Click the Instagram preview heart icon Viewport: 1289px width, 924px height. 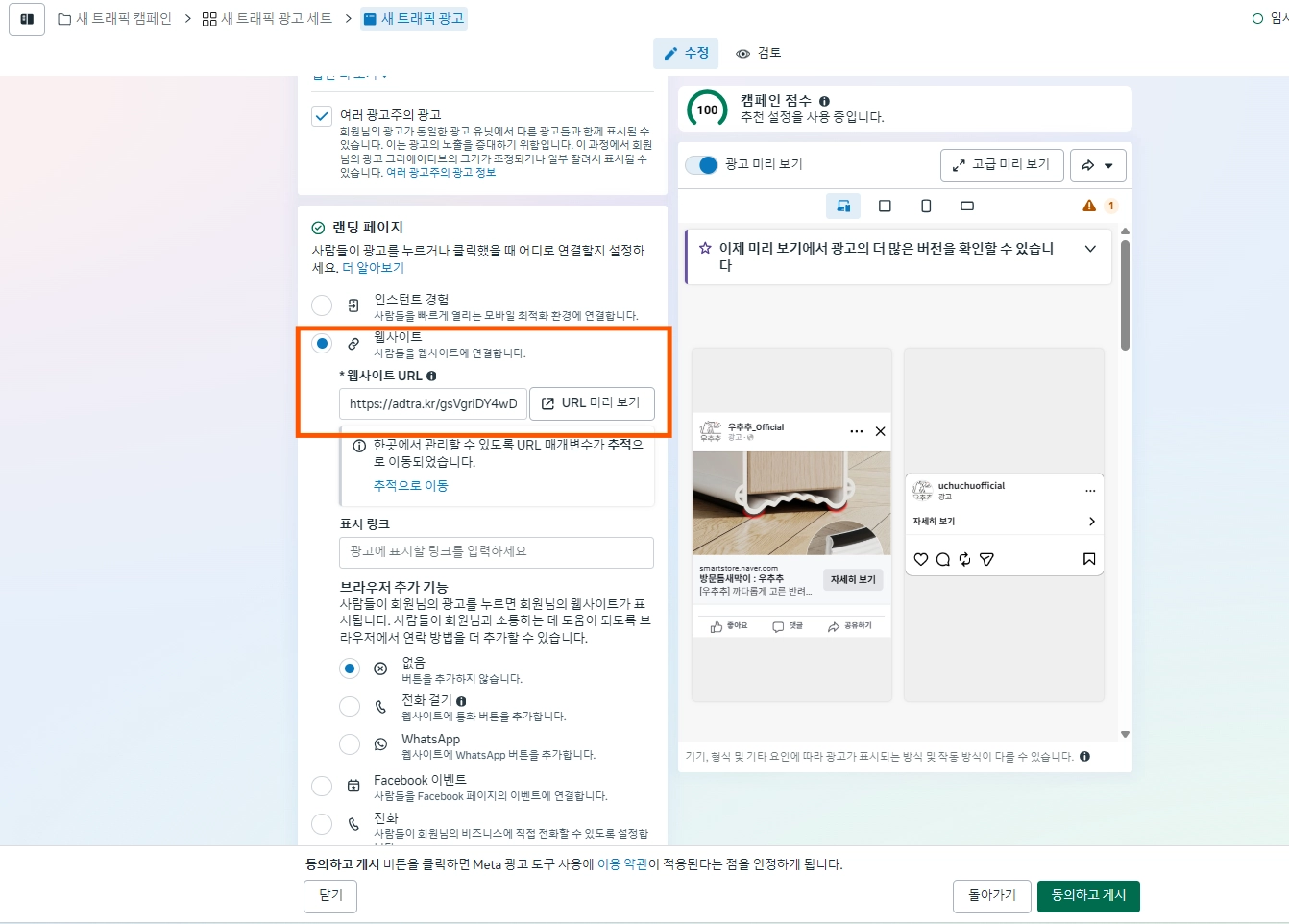pyautogui.click(x=920, y=559)
